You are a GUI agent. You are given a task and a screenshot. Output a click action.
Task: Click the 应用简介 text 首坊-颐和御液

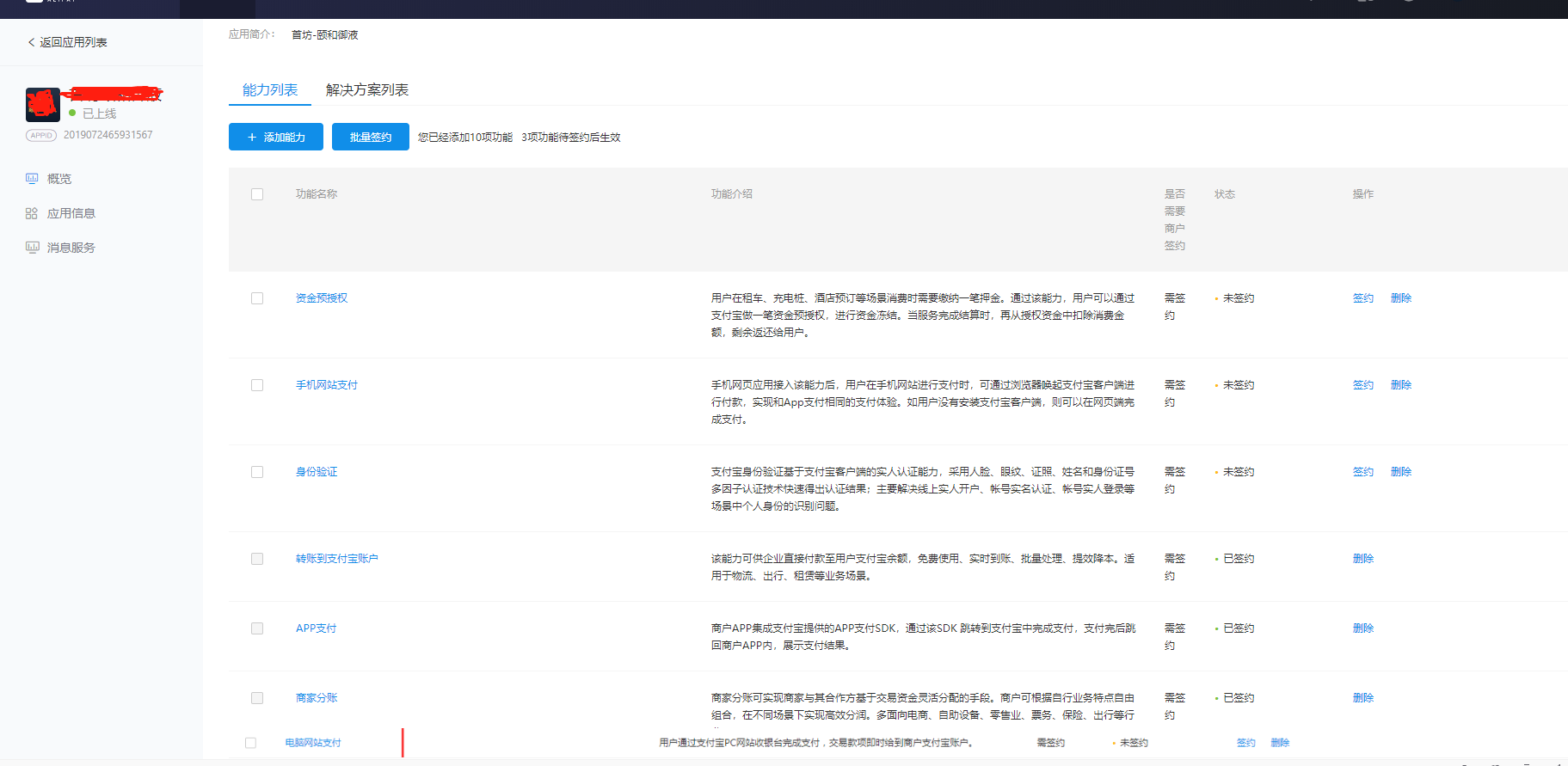point(325,35)
